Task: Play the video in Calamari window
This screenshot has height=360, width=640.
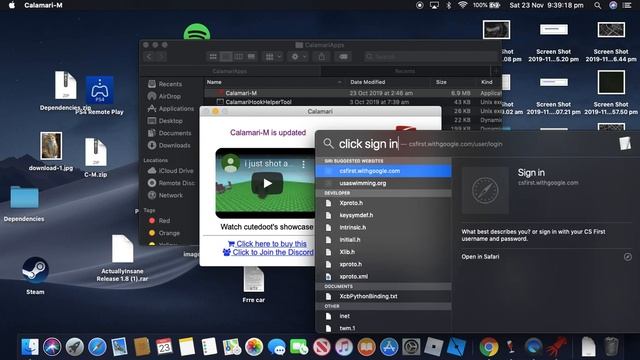Action: coord(267,183)
